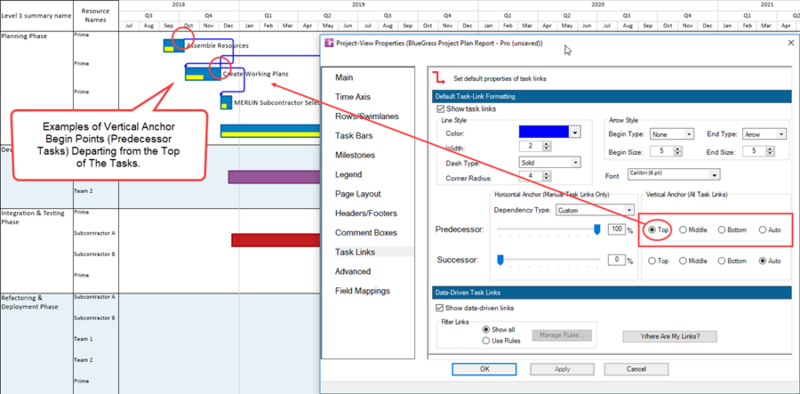800x394 pixels.
Task: Select Successor Auto vertical anchor
Action: click(763, 261)
